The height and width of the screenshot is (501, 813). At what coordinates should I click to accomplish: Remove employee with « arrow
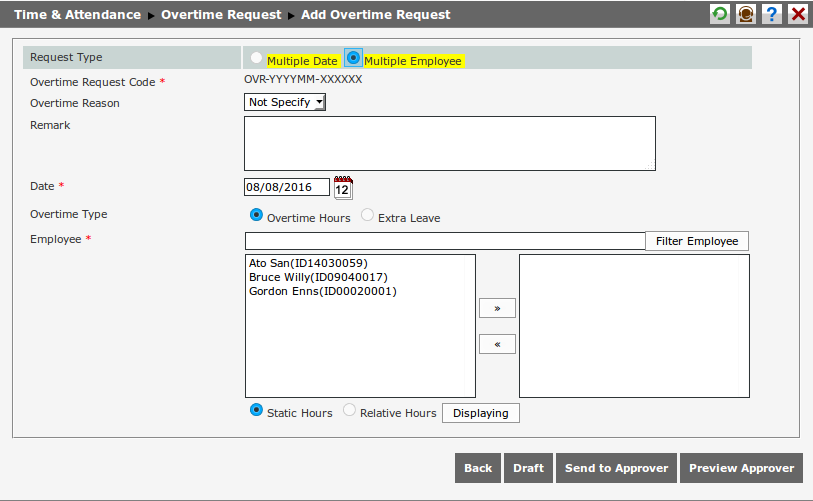497,344
